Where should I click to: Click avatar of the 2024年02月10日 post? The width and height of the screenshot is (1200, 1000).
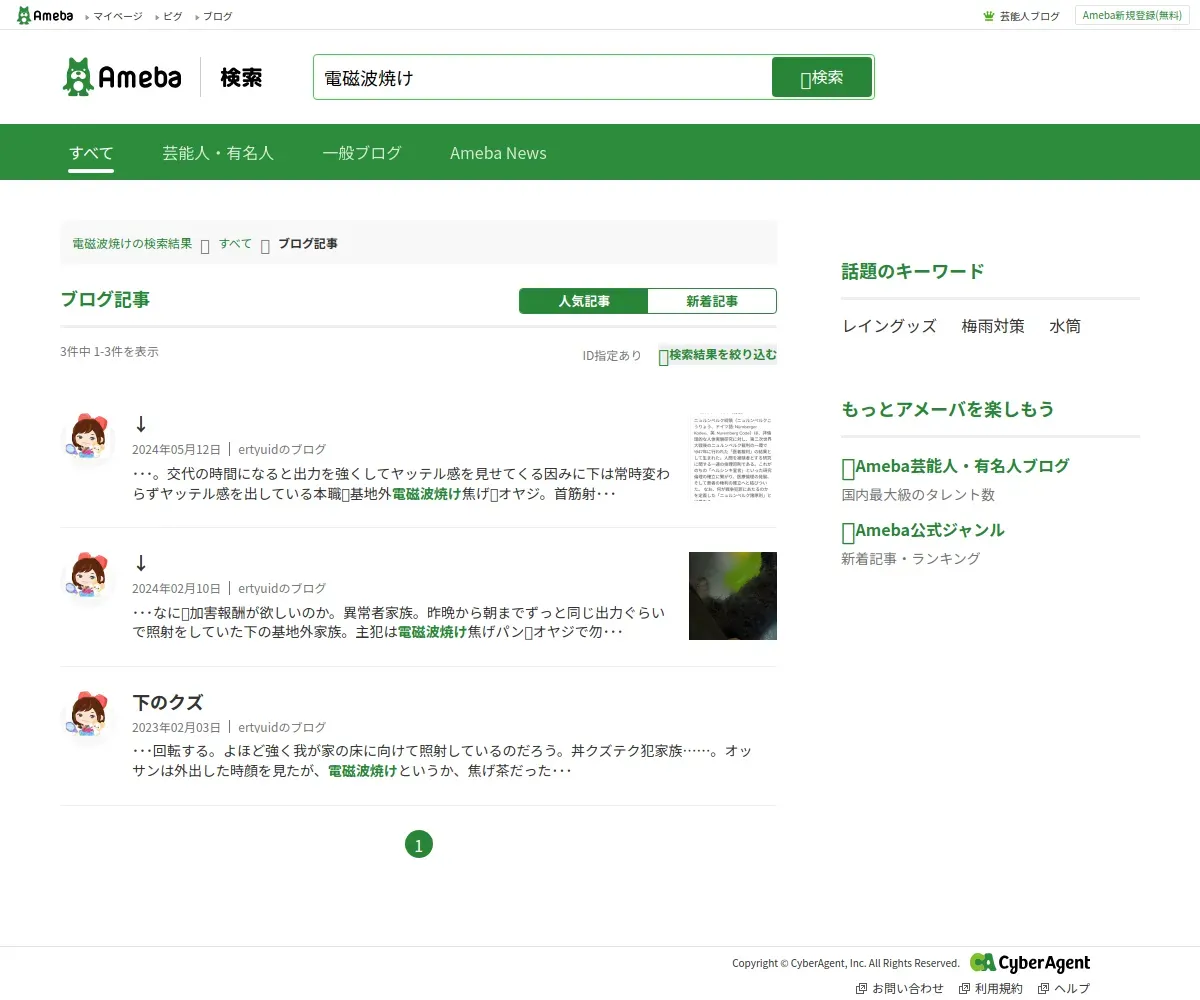click(88, 576)
